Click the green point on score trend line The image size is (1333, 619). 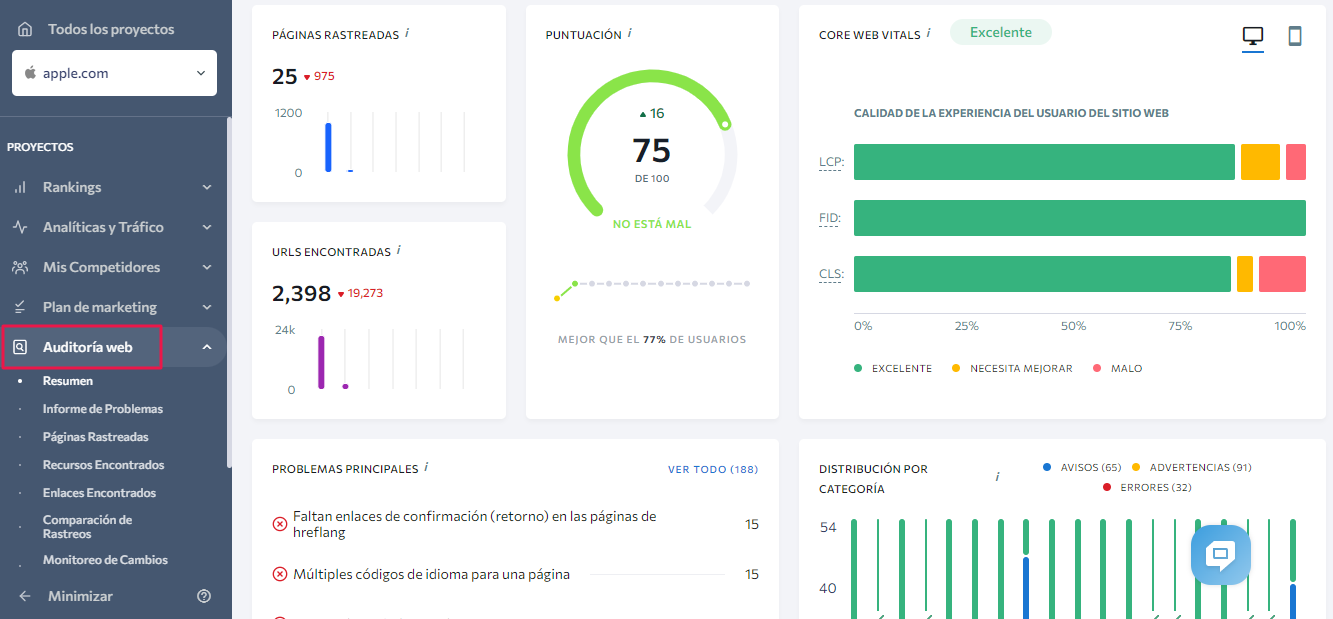point(574,283)
